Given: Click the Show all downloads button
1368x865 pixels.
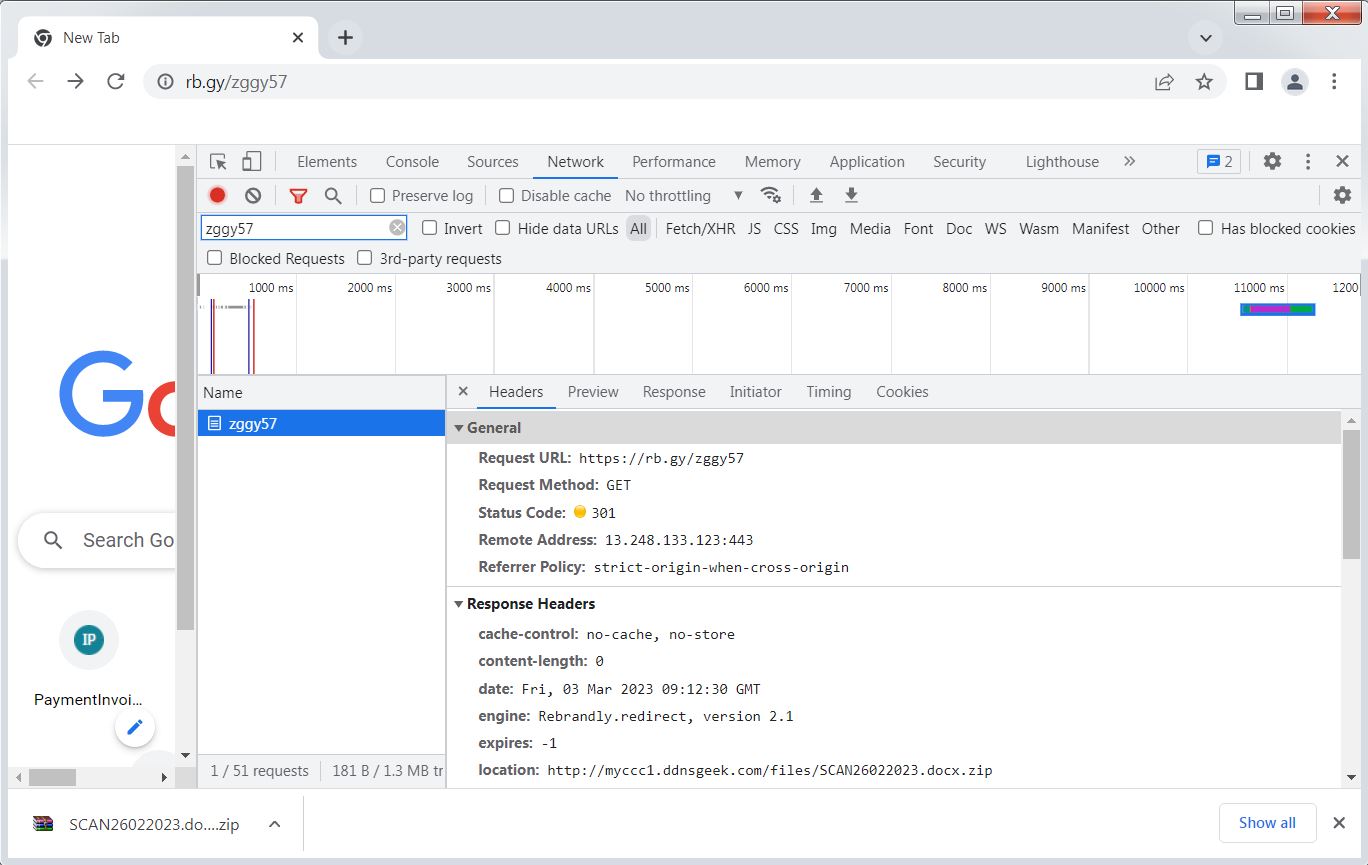Looking at the screenshot, I should tap(1267, 823).
